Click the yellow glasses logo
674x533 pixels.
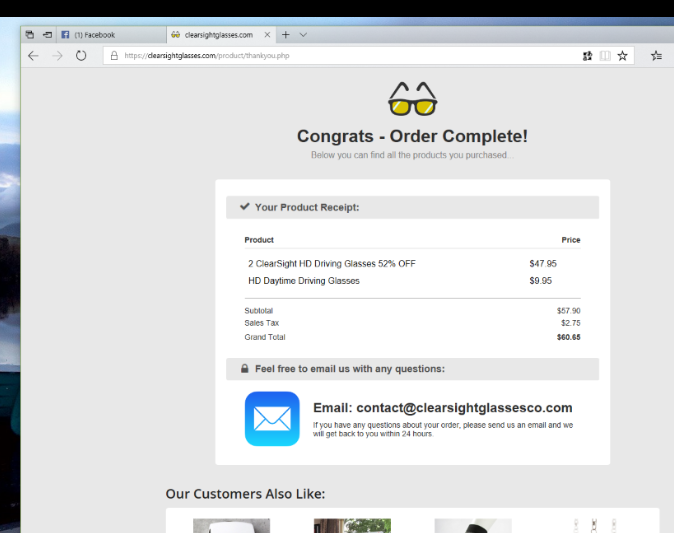coord(413,99)
